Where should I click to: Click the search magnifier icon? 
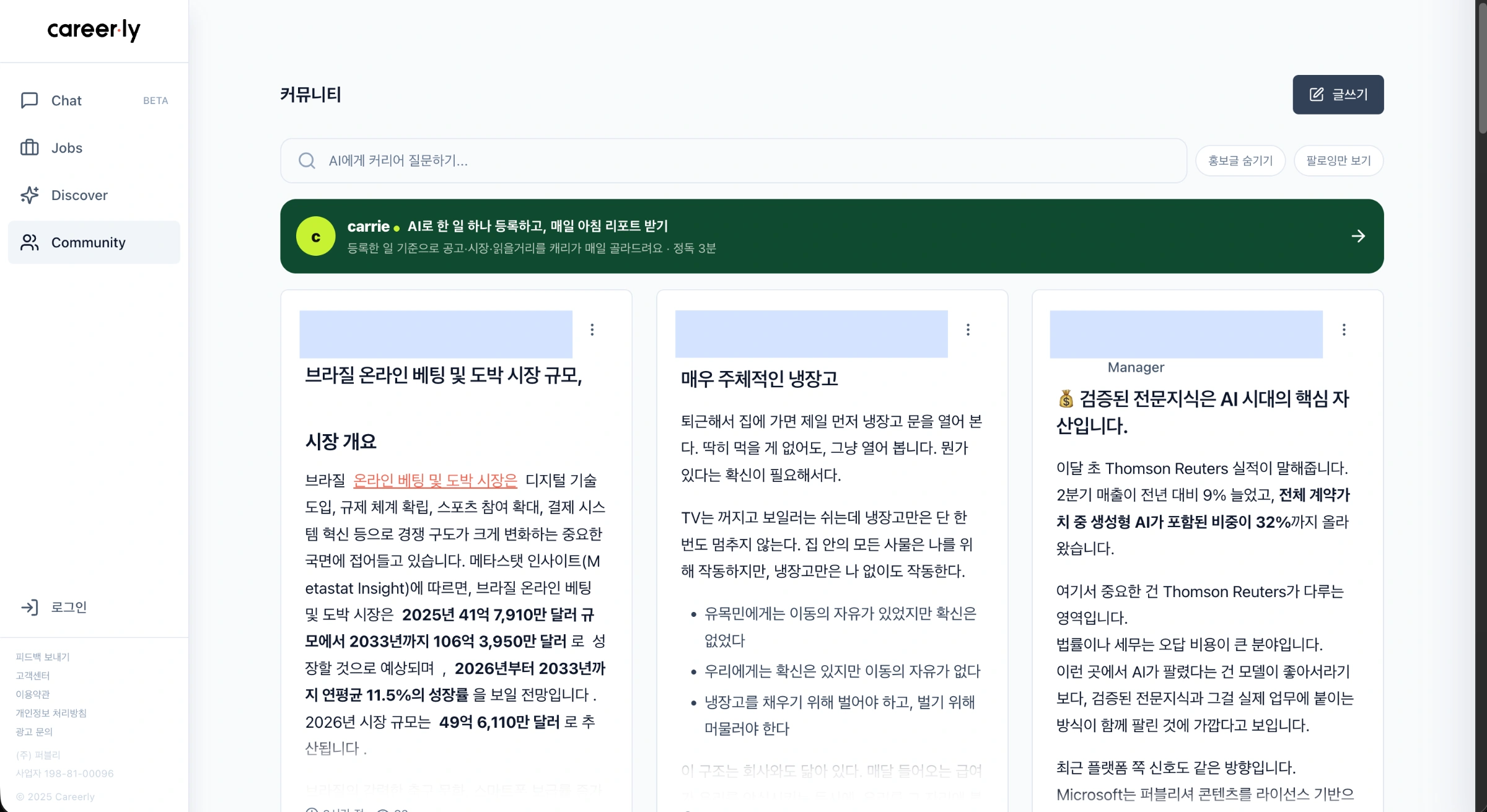[x=307, y=160]
